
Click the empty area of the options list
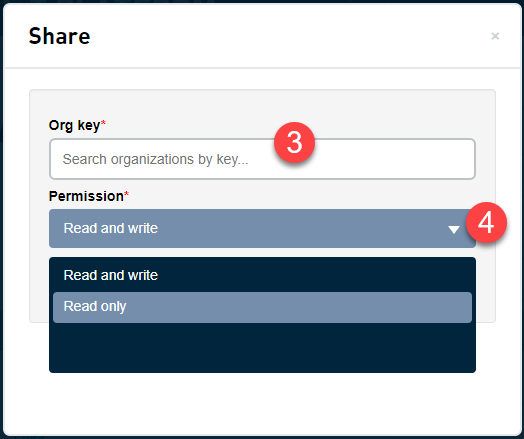point(262,347)
